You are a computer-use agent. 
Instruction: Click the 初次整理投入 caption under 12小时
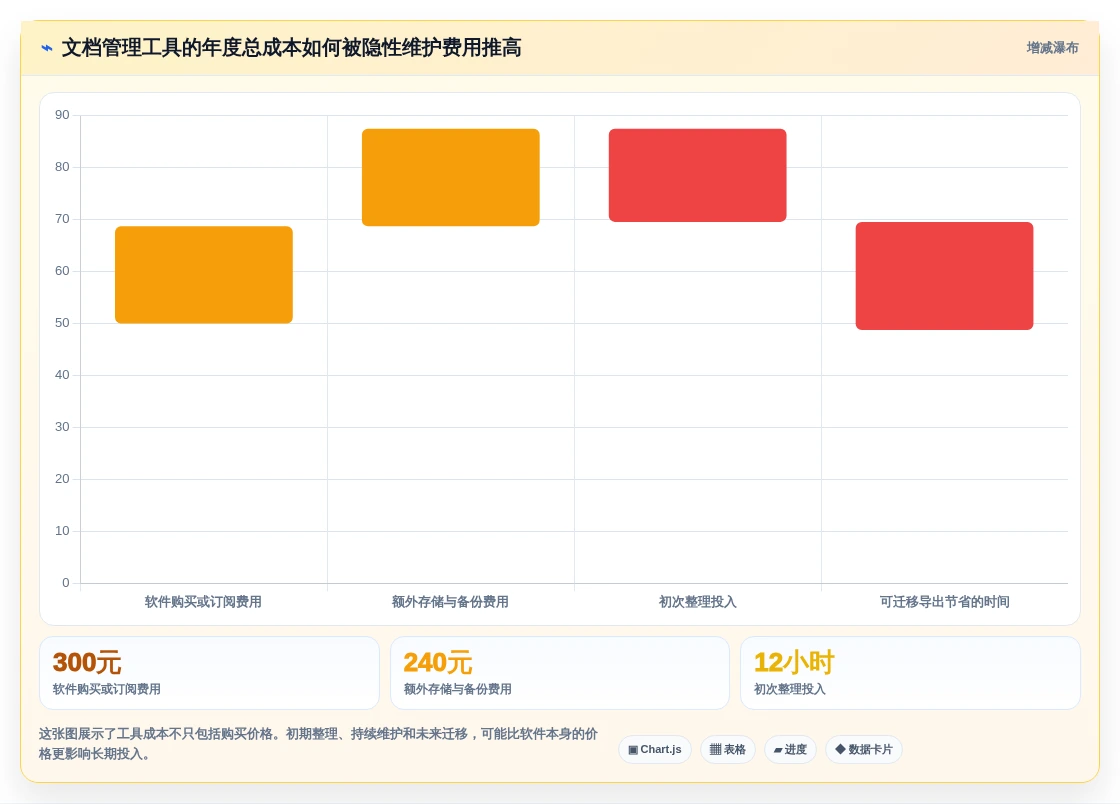[789, 689]
